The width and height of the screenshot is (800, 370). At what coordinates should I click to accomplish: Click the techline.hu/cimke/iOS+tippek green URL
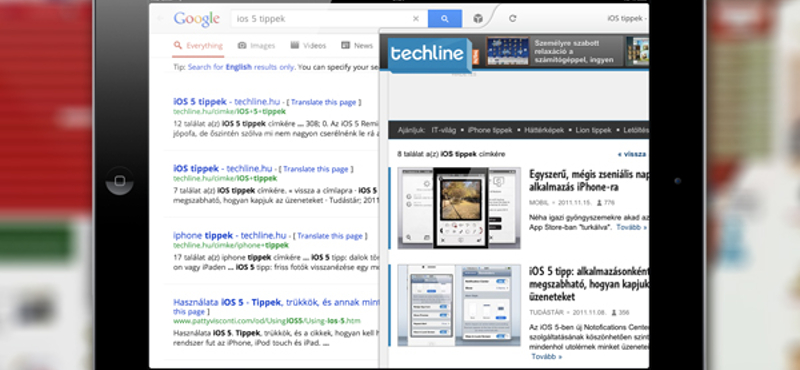coord(225,178)
